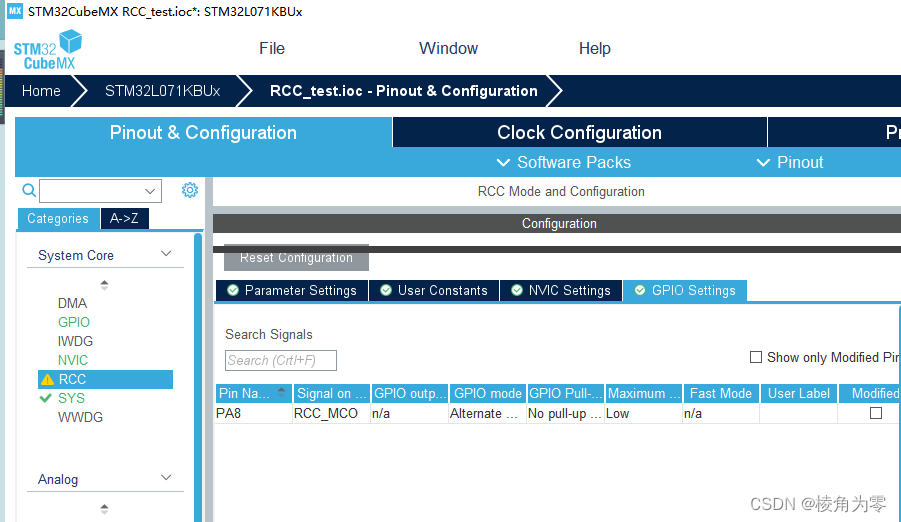
Task: Click the RCC_MCO signal cell
Action: point(332,413)
